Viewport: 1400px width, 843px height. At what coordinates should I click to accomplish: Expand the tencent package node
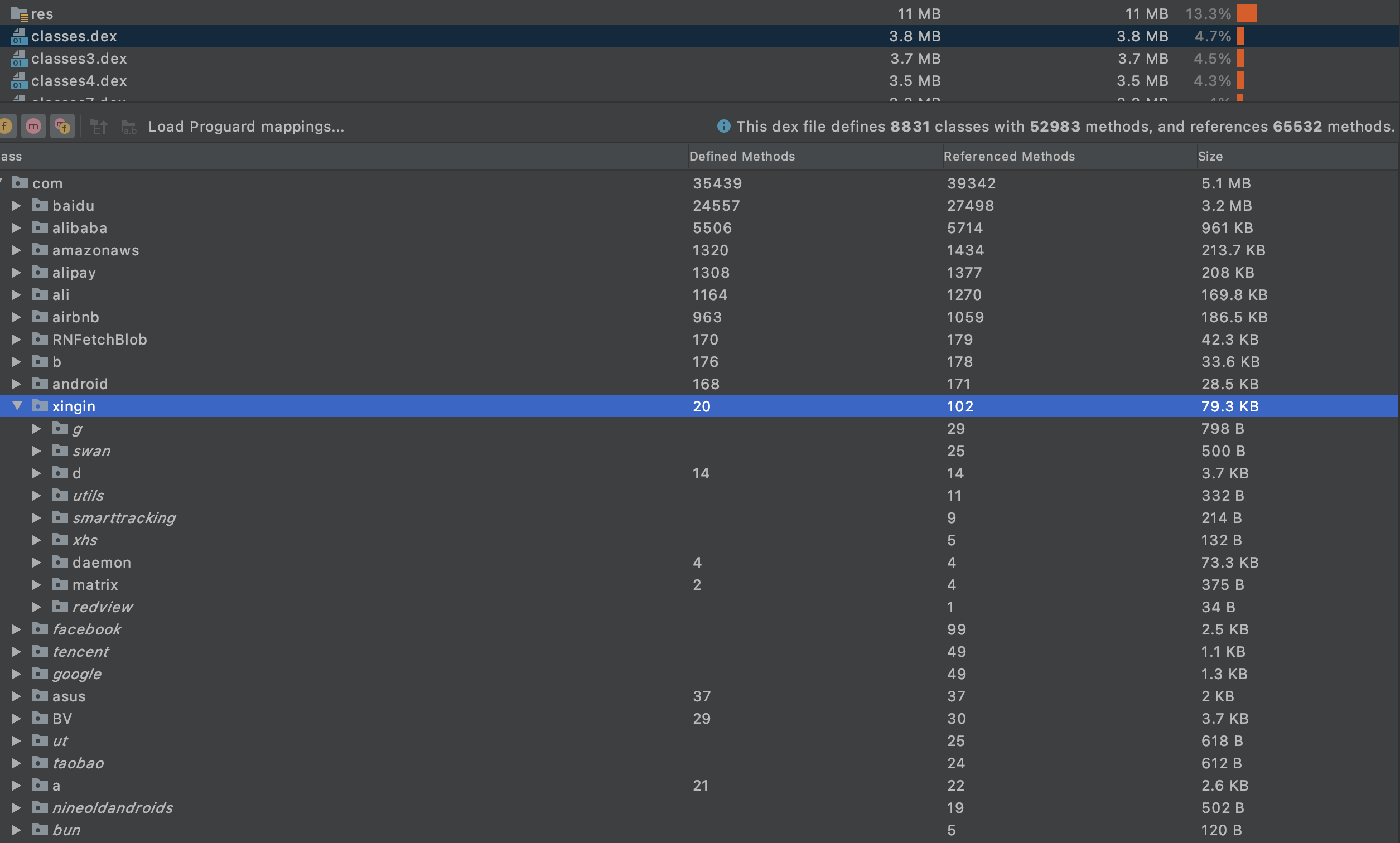tap(16, 652)
